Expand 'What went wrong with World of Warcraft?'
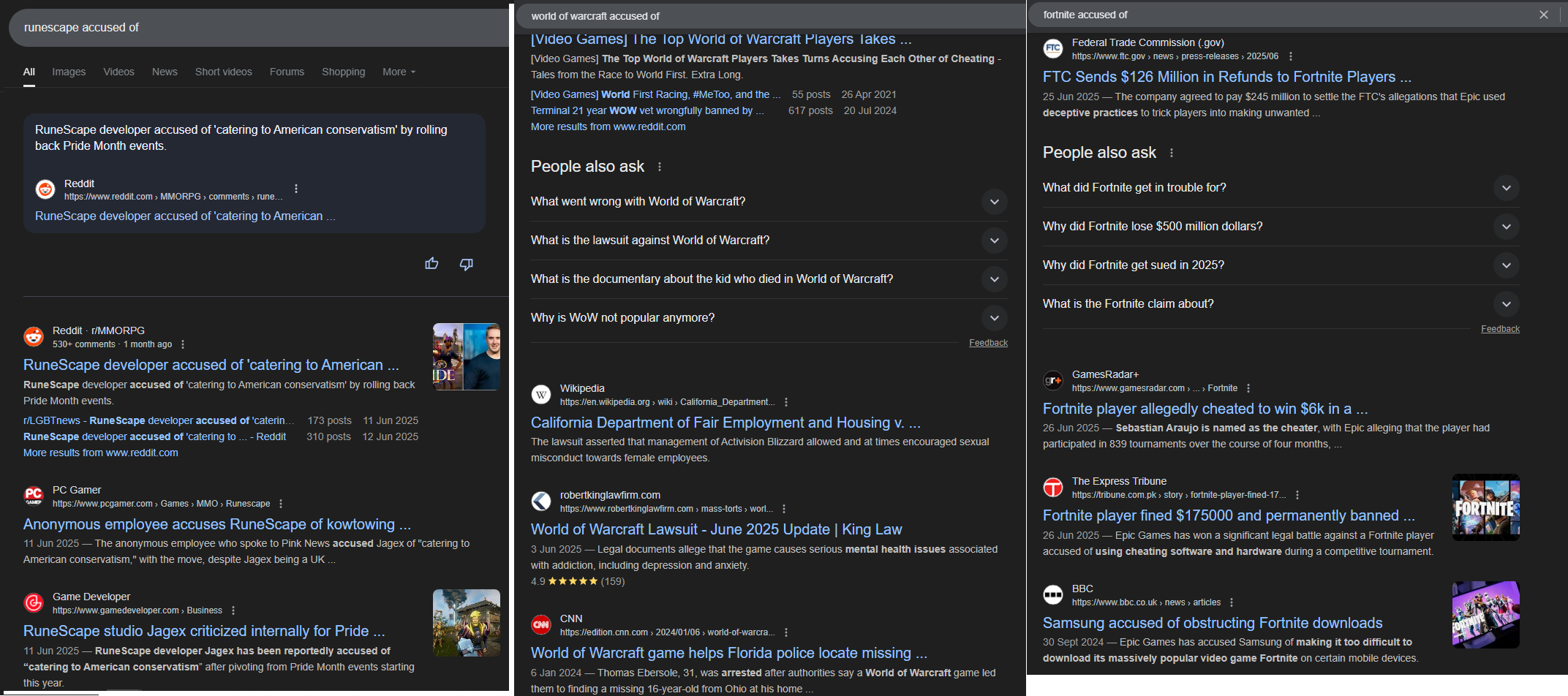Image resolution: width=1568 pixels, height=696 pixels. coord(769,202)
